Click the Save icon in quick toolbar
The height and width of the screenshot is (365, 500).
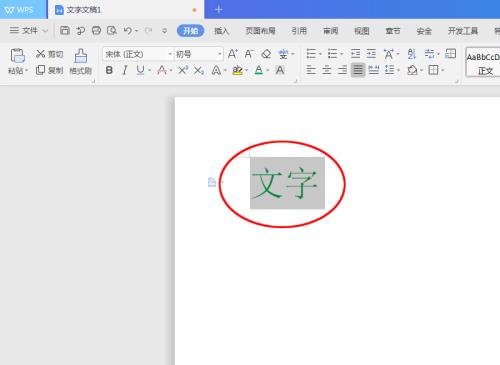[65, 31]
